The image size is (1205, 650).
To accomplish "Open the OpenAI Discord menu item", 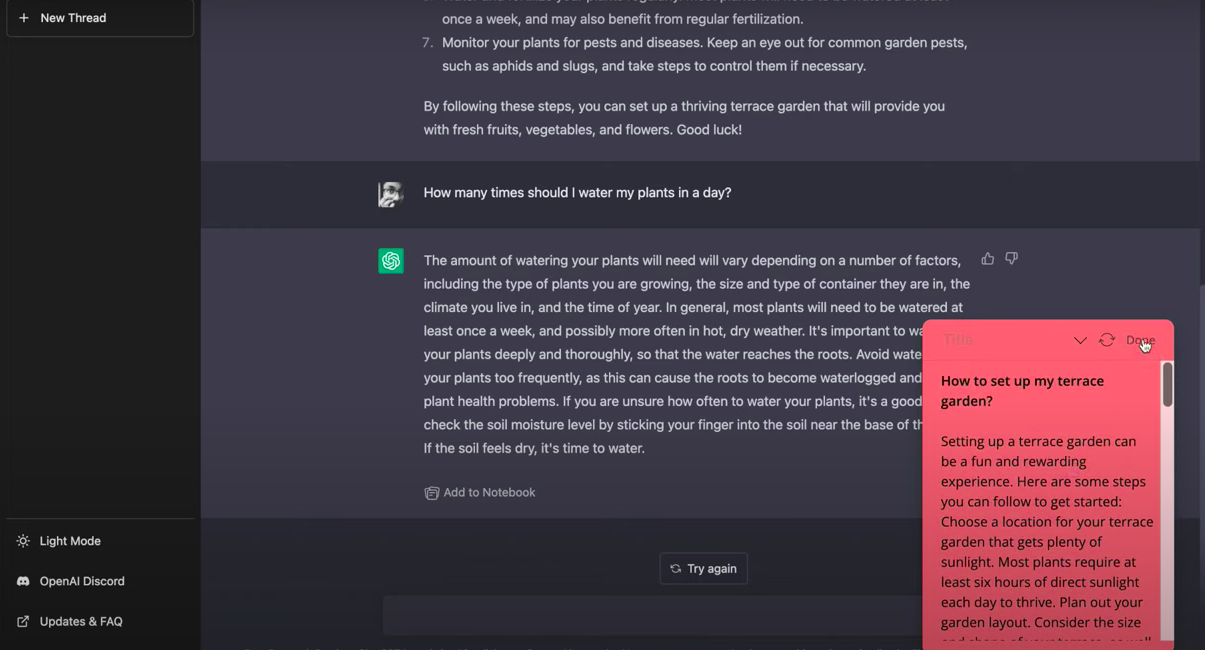I will pyautogui.click(x=100, y=581).
